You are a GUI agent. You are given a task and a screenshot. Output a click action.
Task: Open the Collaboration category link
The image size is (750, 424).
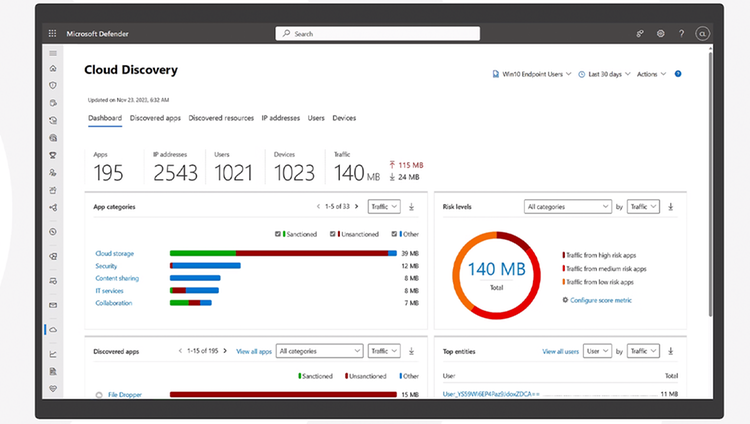(114, 303)
